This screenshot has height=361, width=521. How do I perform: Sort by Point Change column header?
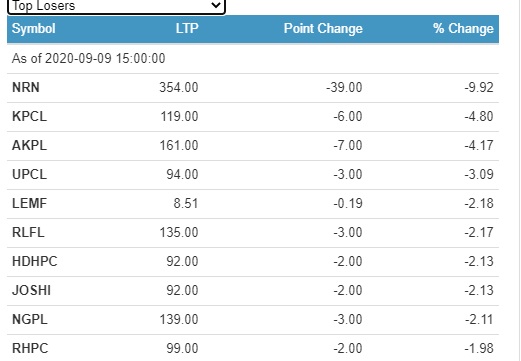pos(323,29)
